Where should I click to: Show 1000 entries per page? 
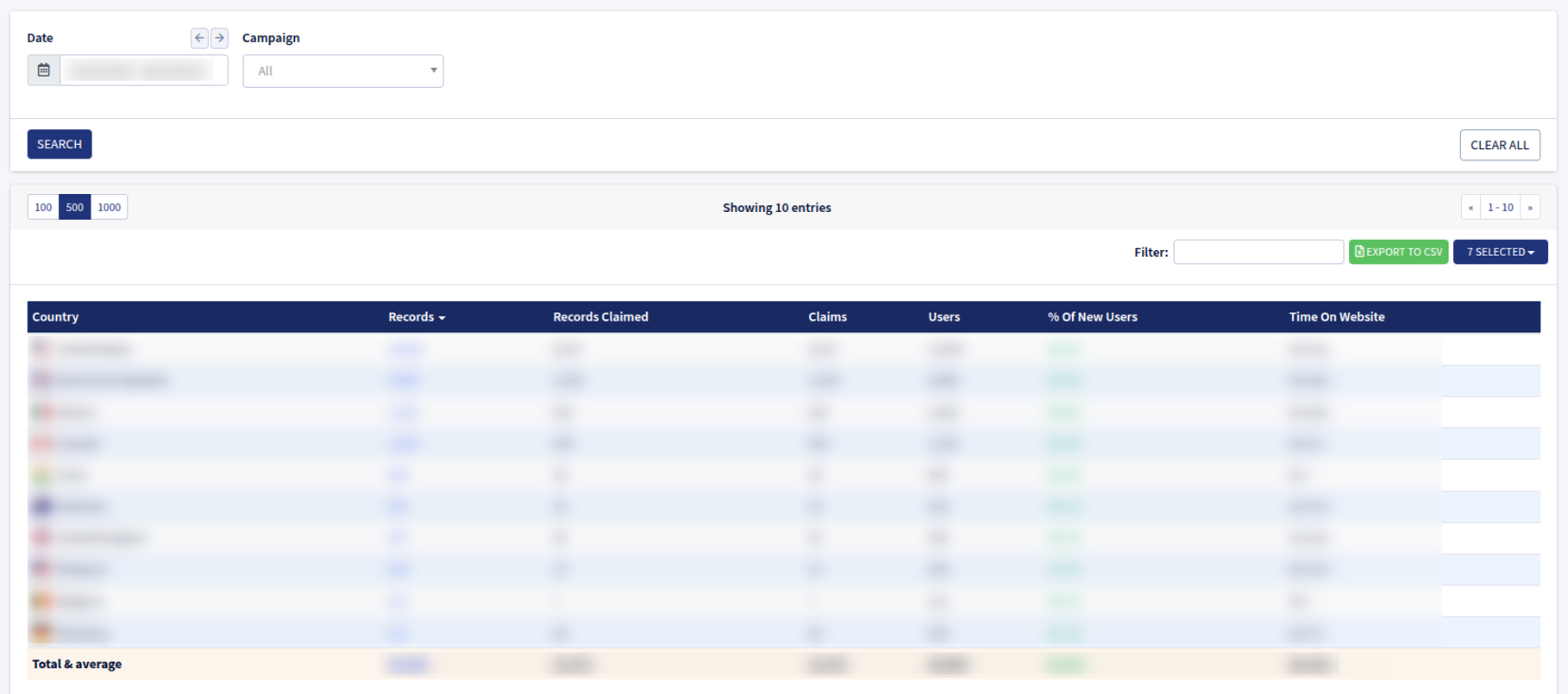(110, 207)
